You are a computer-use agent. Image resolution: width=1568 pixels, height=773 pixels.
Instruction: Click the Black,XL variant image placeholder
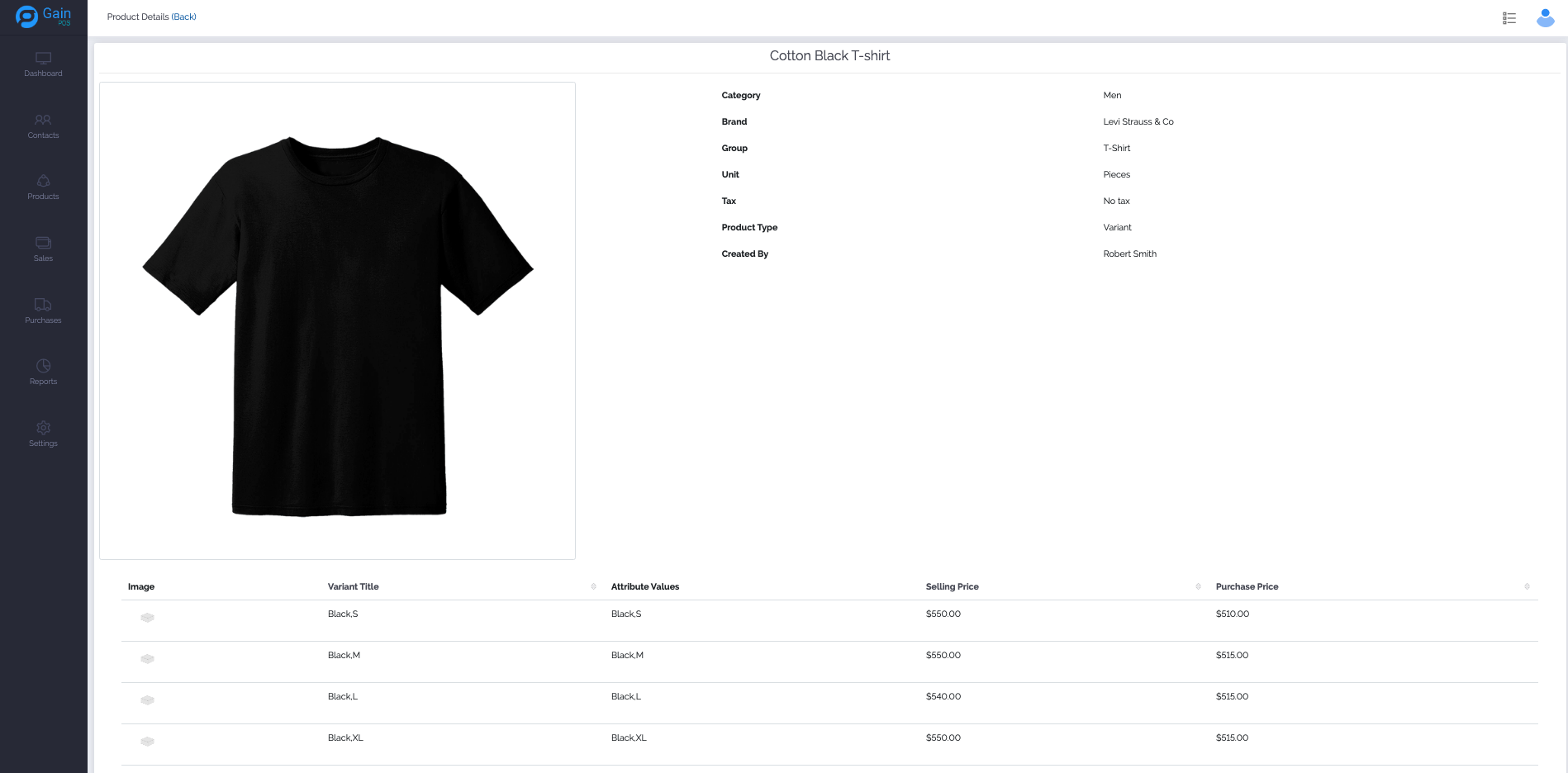pyautogui.click(x=147, y=742)
